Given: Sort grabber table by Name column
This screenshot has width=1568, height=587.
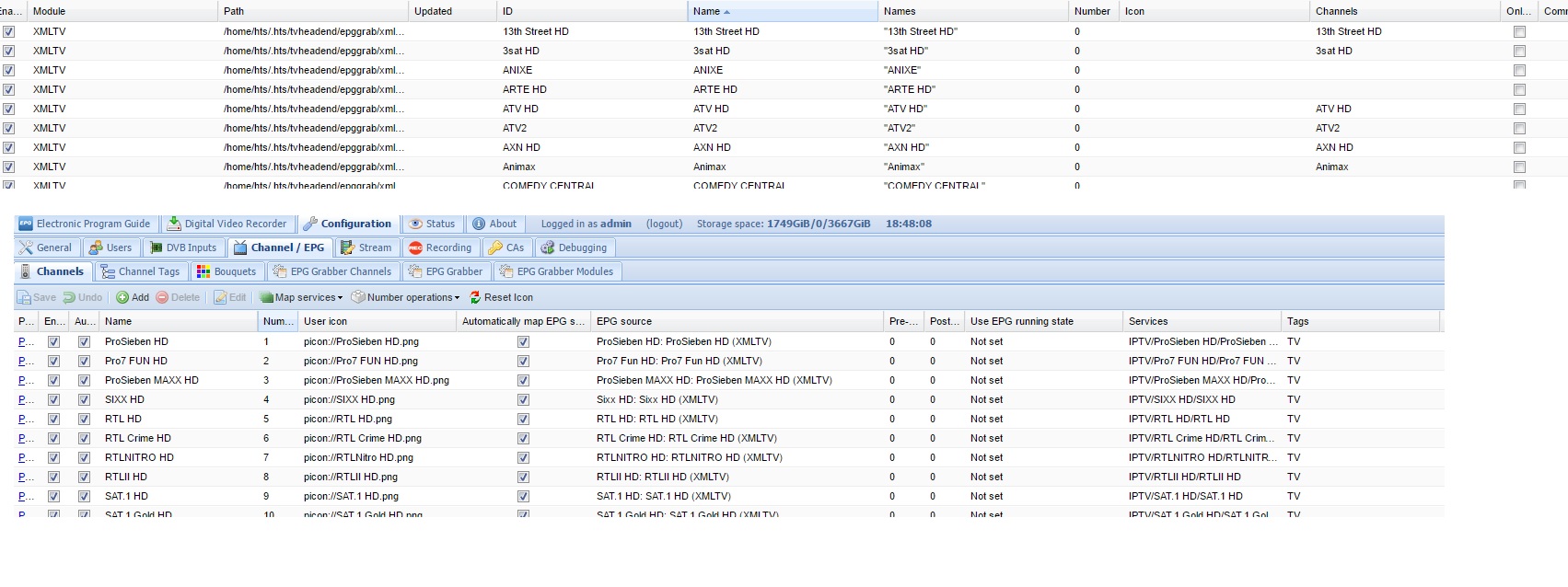Looking at the screenshot, I should click(783, 11).
